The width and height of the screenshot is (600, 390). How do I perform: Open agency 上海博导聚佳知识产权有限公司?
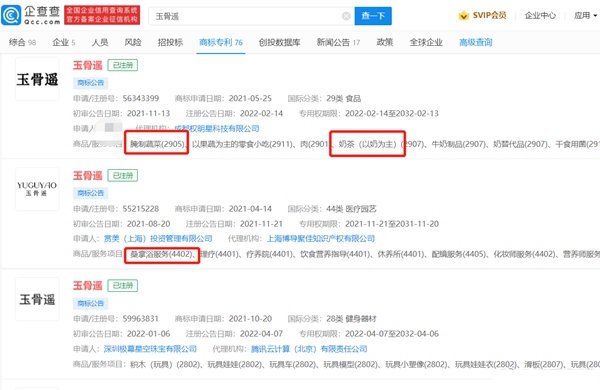321,238
